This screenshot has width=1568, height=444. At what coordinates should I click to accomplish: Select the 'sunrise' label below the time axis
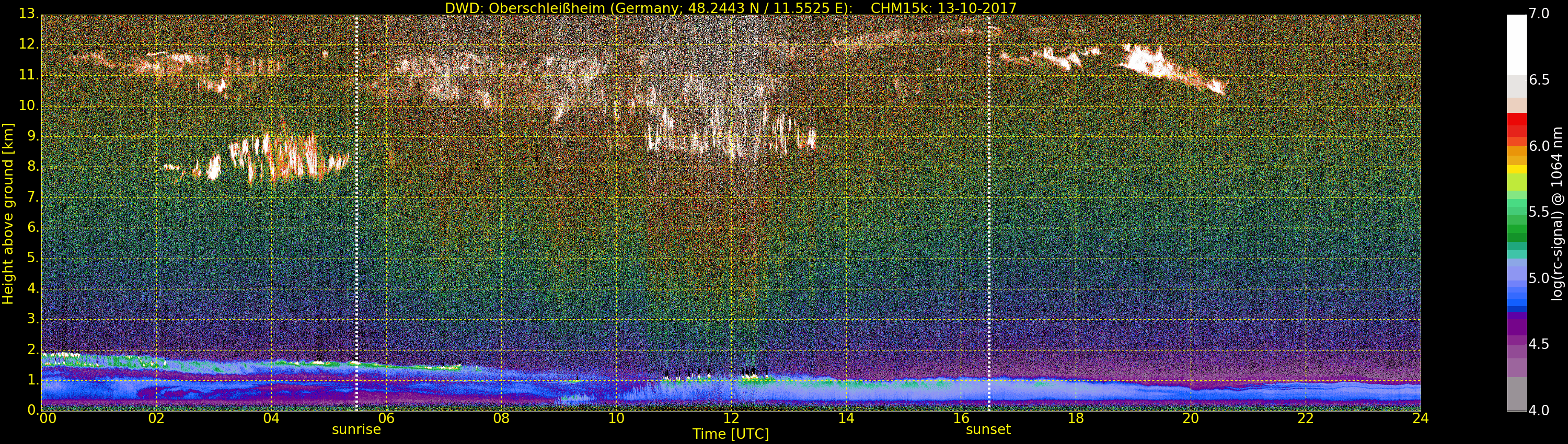point(356,430)
